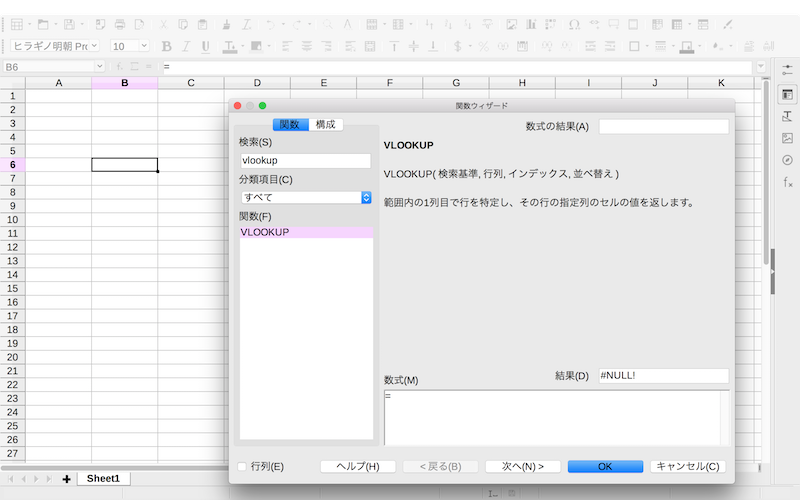Image resolution: width=800 pixels, height=500 pixels.
Task: Select row 6 header
Action: click(13, 165)
